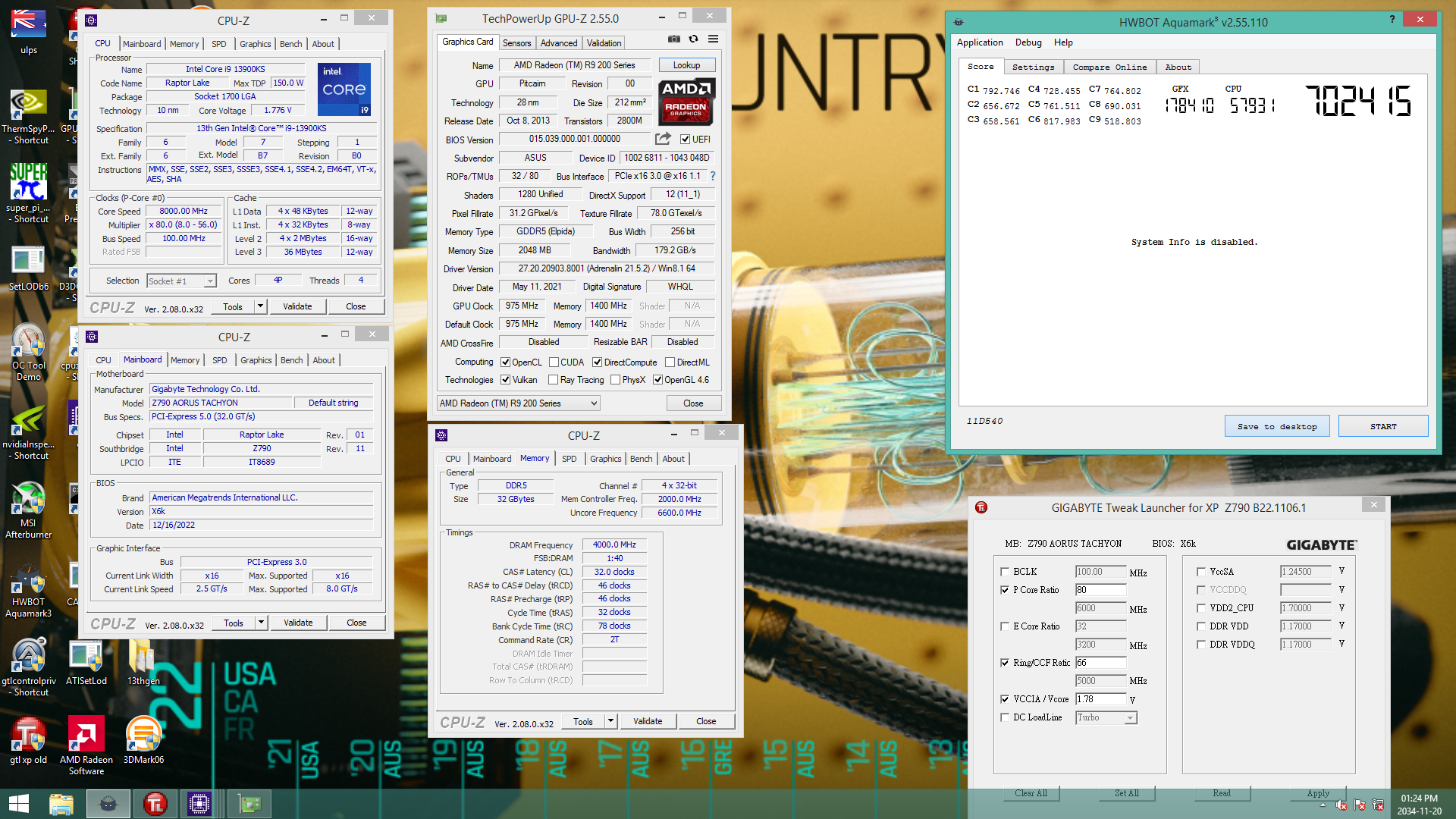Click the P Core Ratio value field
This screenshot has height=819, width=1456.
pyautogui.click(x=1100, y=590)
